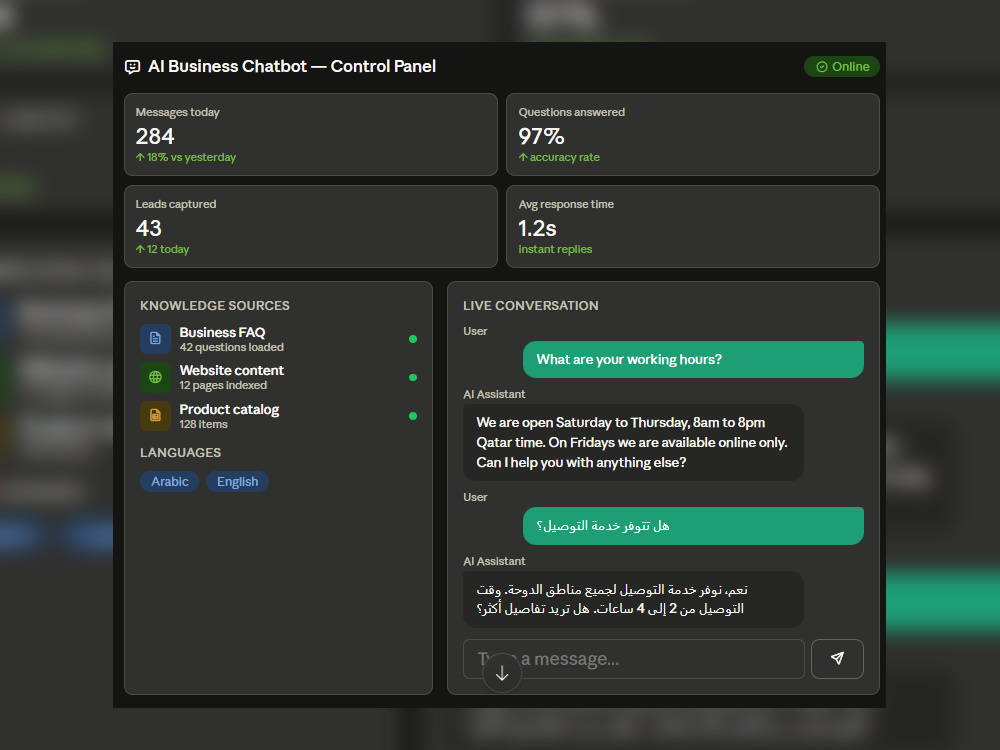Open the Questions answered stat card
This screenshot has width=1000, height=750.
click(x=693, y=135)
